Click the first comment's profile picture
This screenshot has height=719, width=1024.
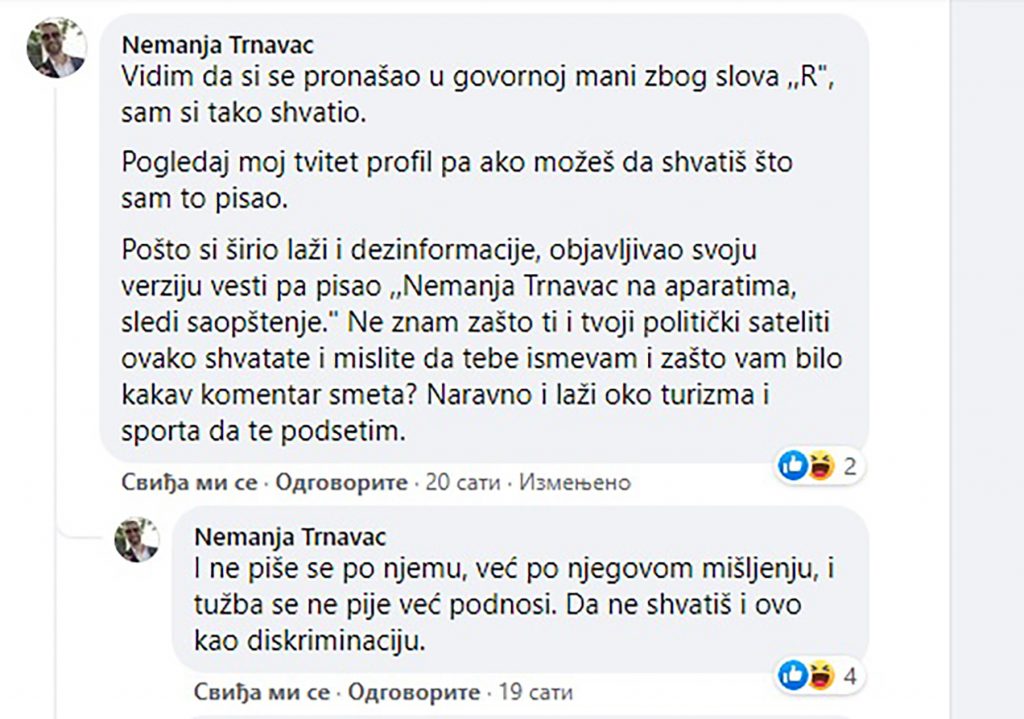click(57, 49)
